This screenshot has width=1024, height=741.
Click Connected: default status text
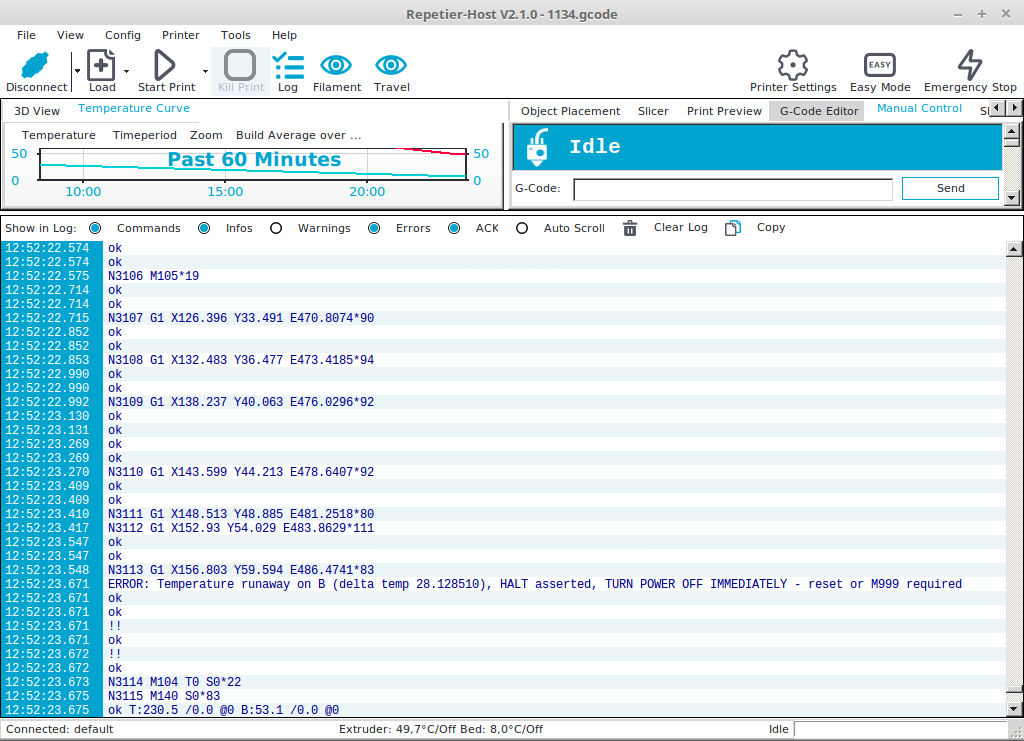pyautogui.click(x=59, y=729)
